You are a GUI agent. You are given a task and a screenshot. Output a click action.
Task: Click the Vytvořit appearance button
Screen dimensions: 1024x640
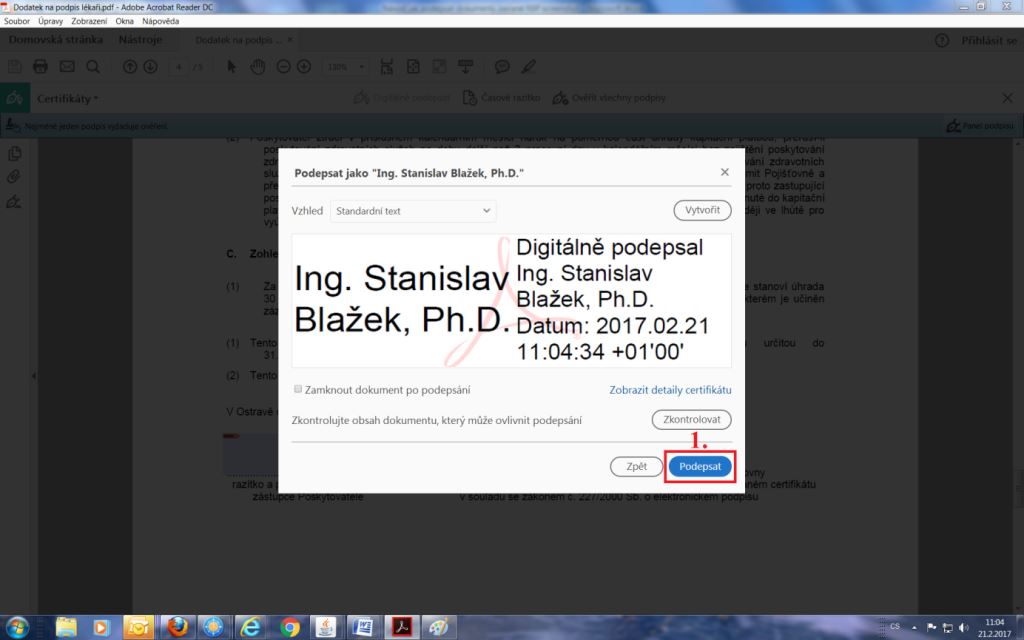pos(702,211)
